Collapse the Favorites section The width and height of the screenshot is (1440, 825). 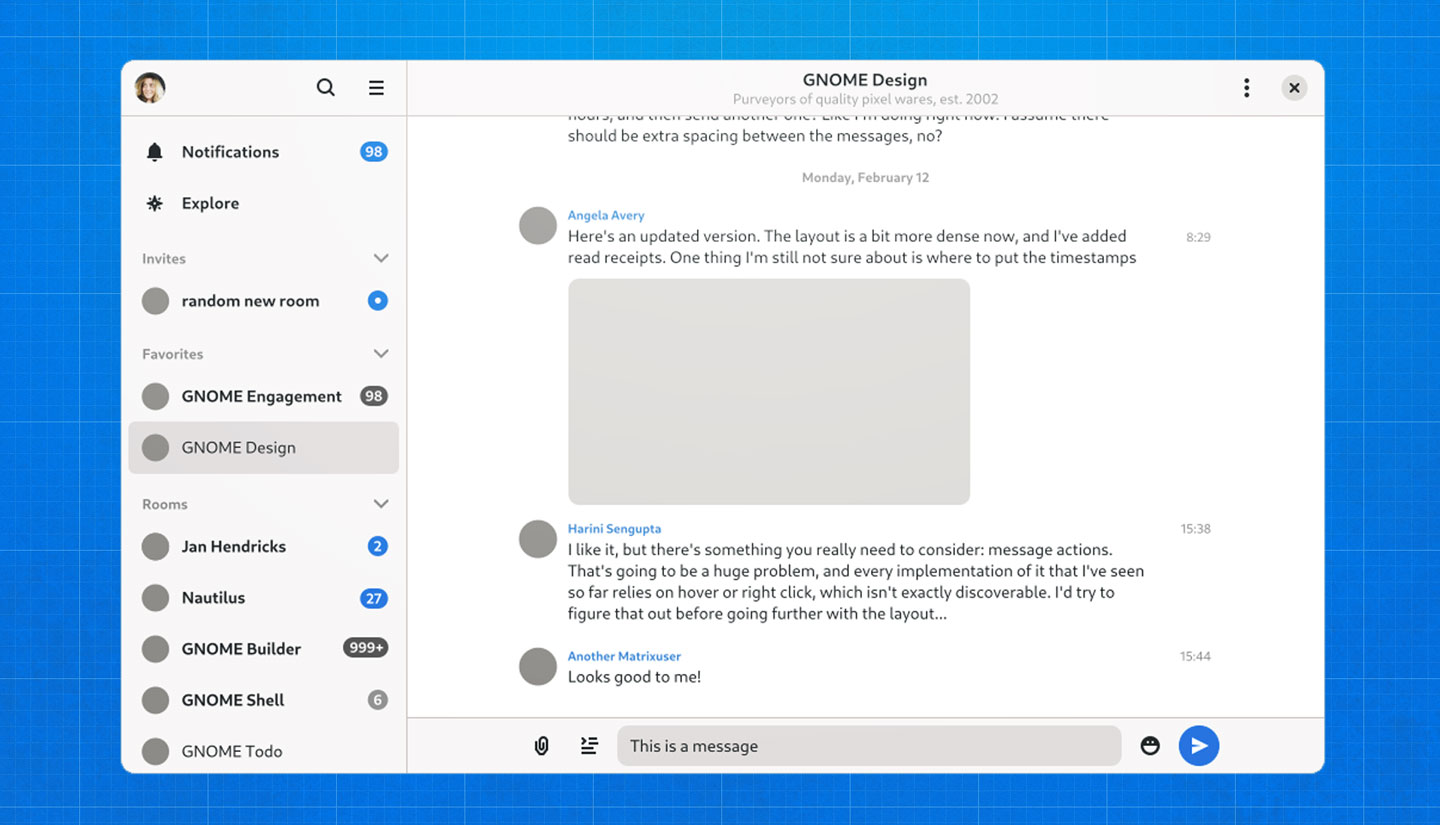pos(381,353)
